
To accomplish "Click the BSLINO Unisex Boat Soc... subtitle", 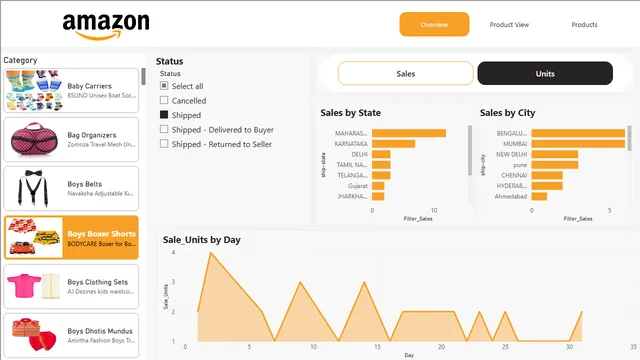I will coord(102,96).
